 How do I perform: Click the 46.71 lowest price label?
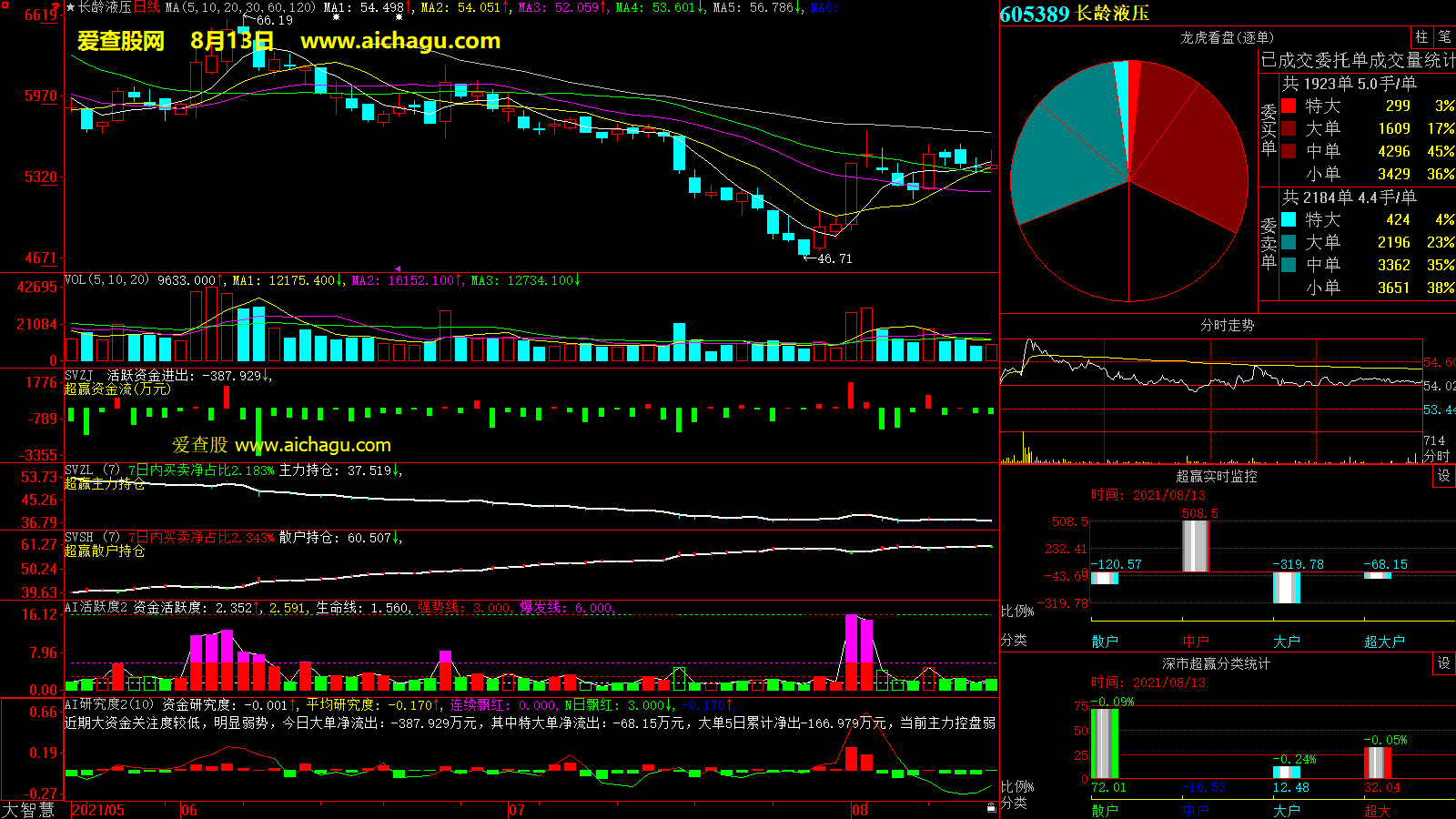click(x=834, y=259)
